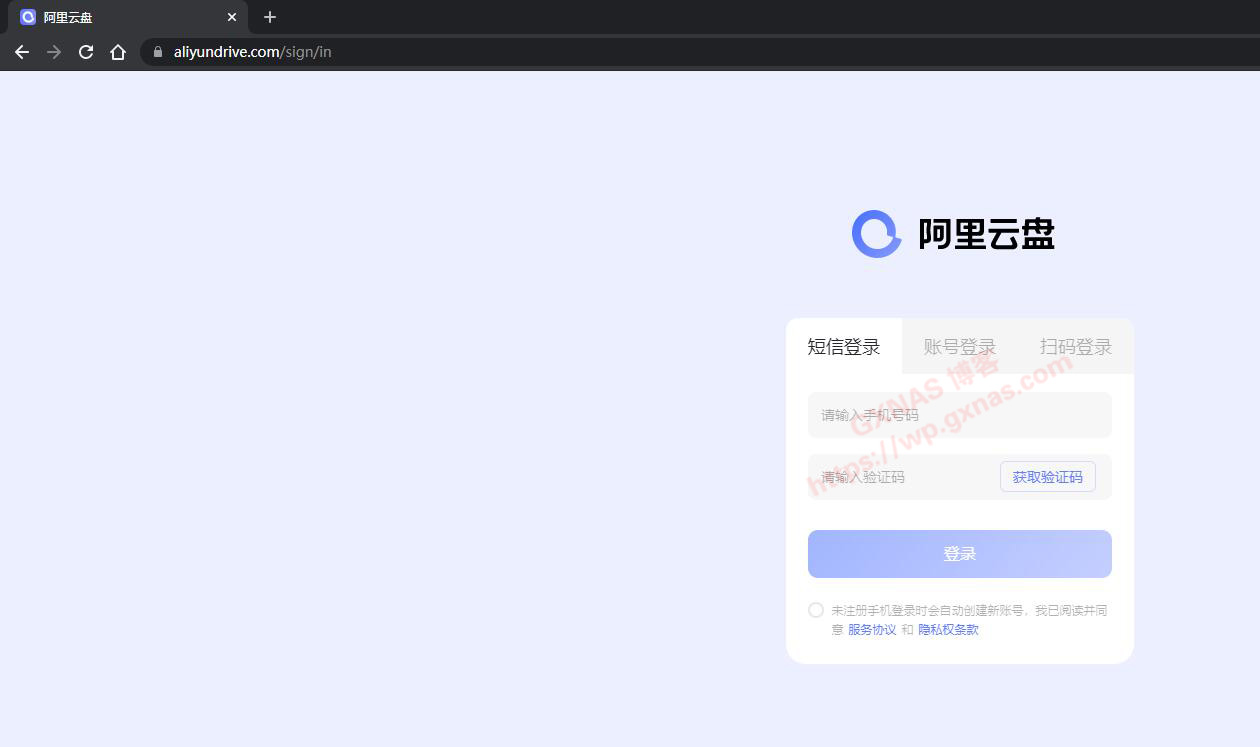This screenshot has width=1260, height=747.
Task: Click the browser forward arrow
Action: (54, 52)
